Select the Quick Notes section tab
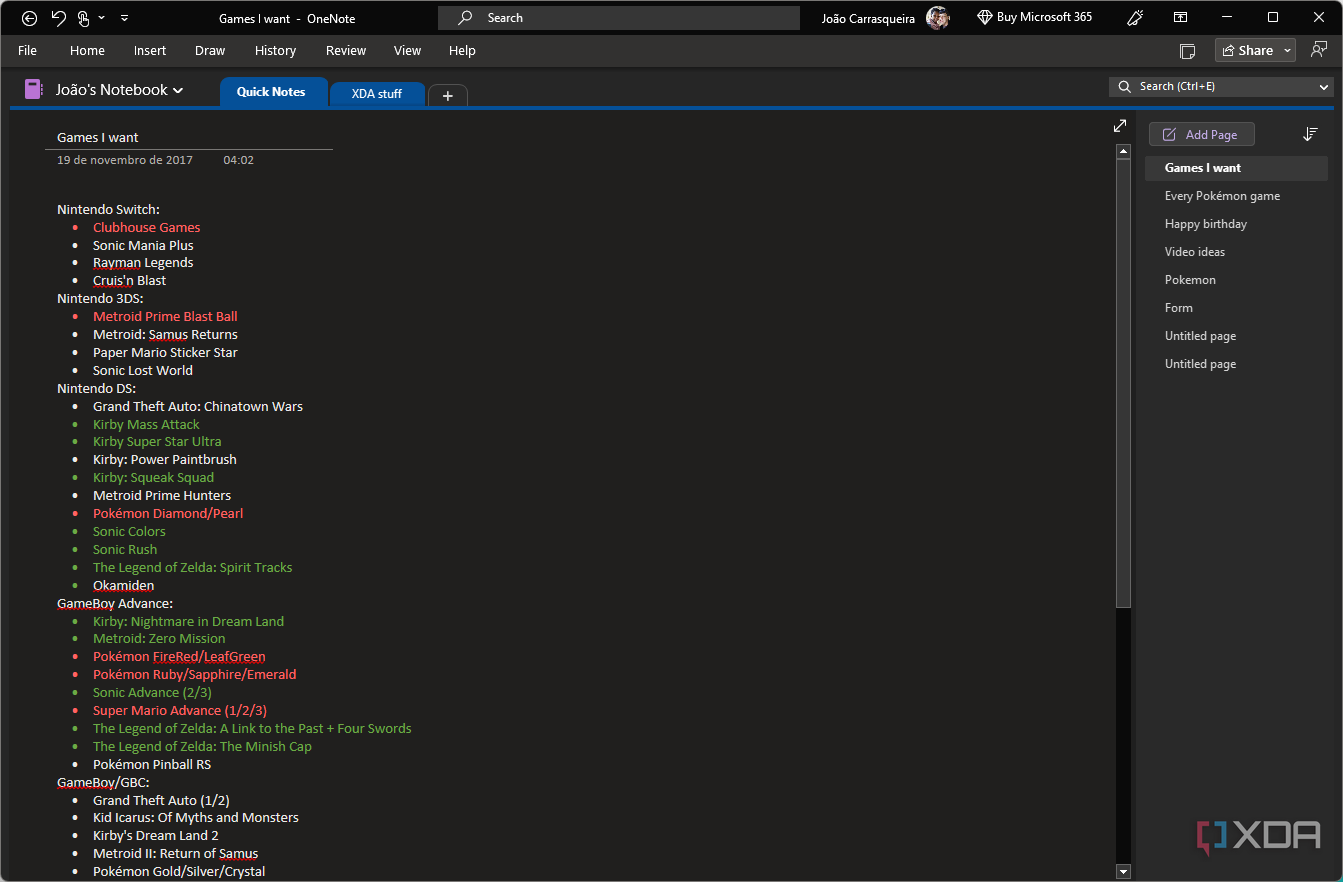This screenshot has width=1343, height=882. point(272,92)
